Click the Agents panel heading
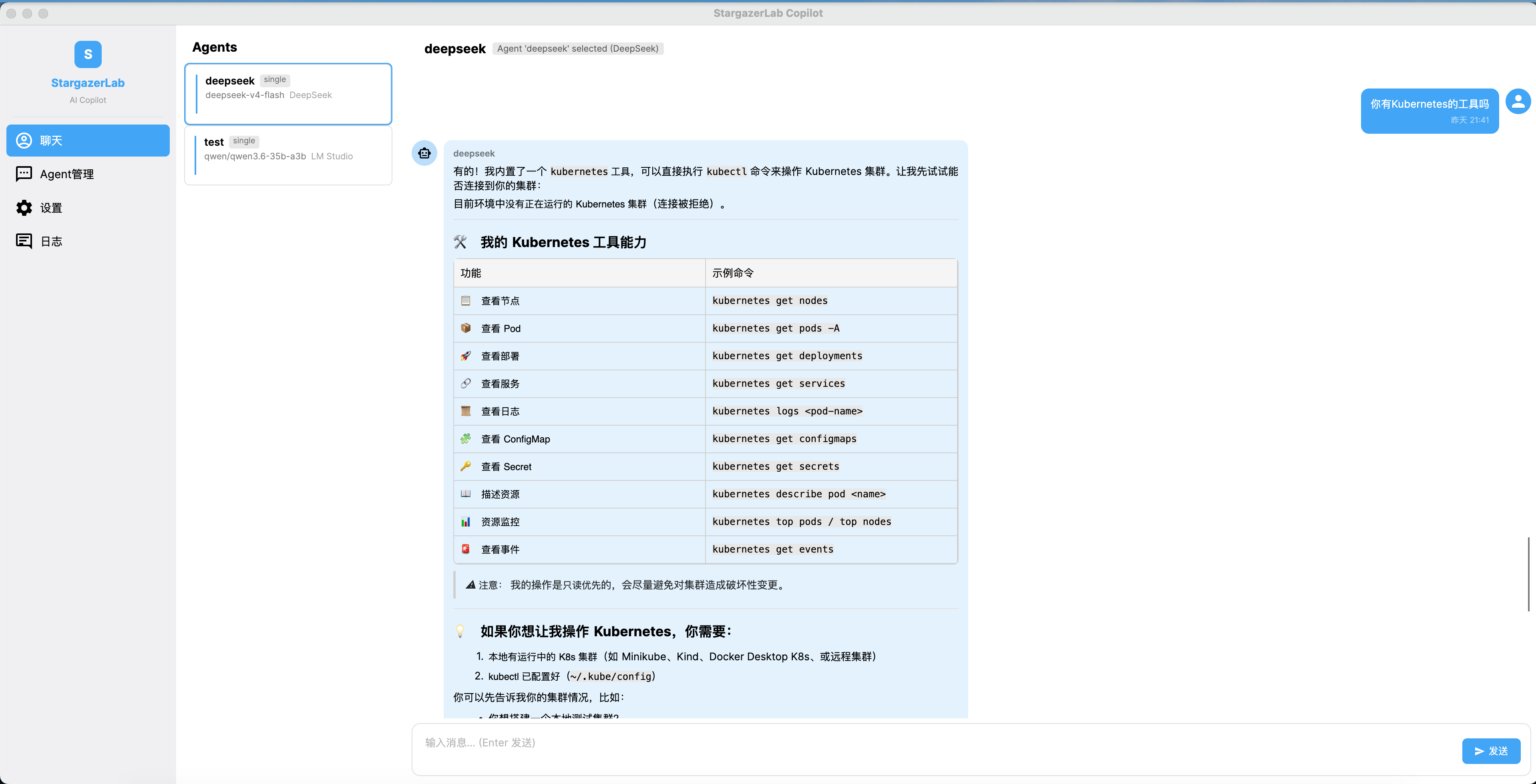The height and width of the screenshot is (784, 1536). coord(215,47)
